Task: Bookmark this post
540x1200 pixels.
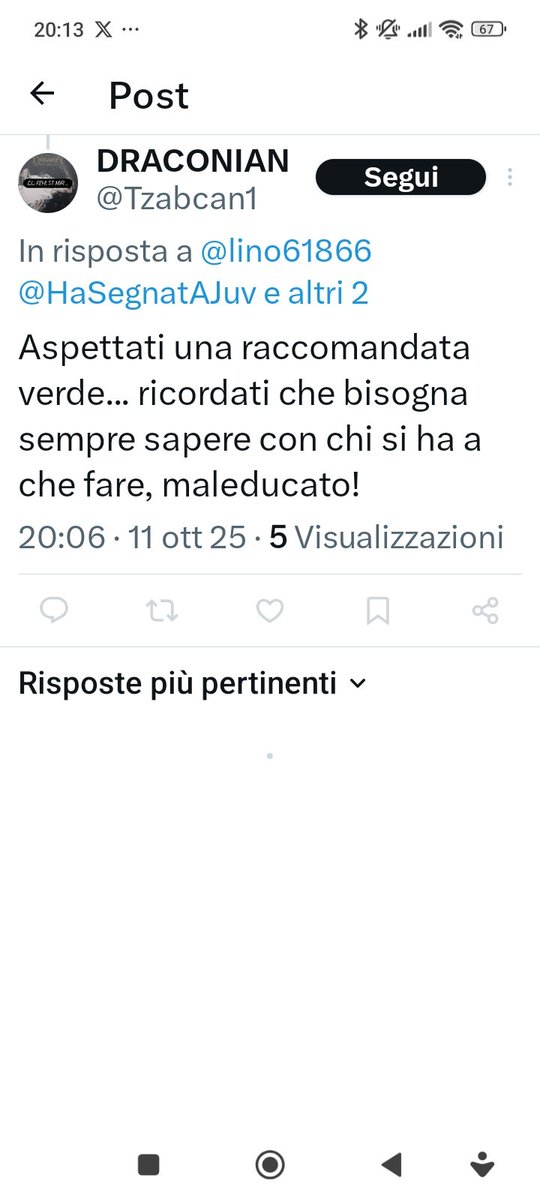Action: [x=377, y=610]
